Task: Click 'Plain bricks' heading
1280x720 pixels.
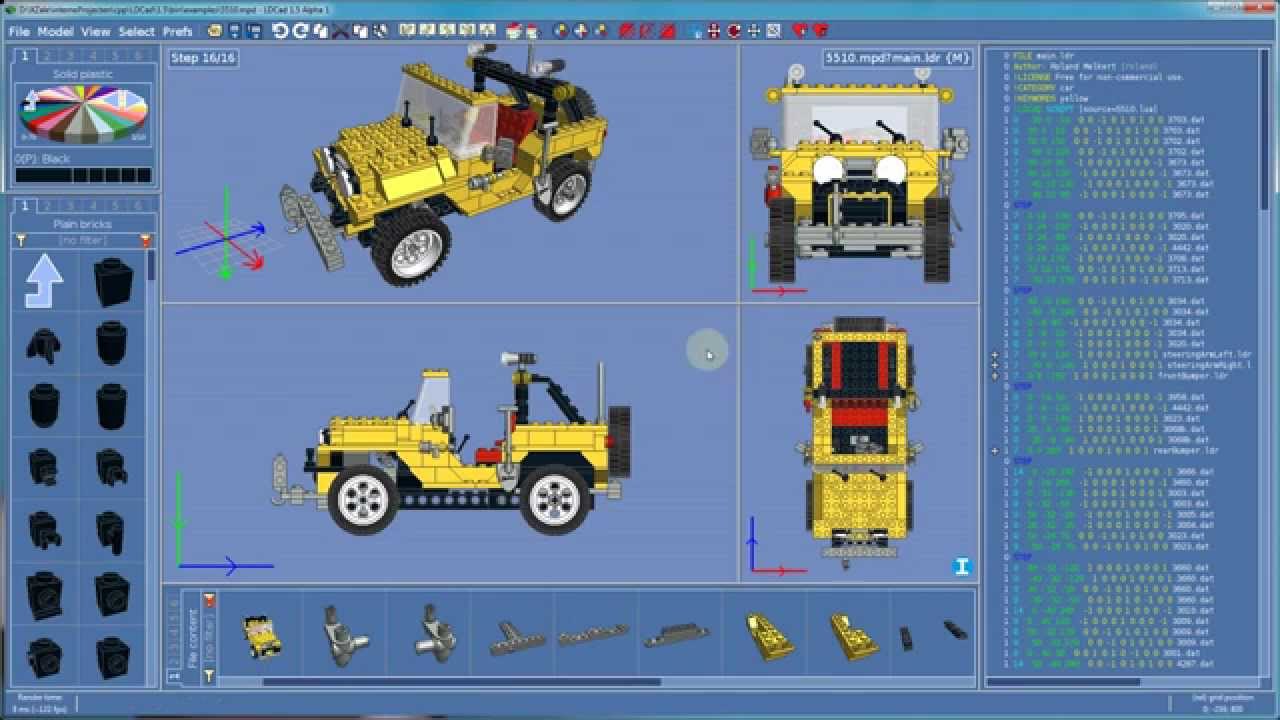Action: coord(83,224)
